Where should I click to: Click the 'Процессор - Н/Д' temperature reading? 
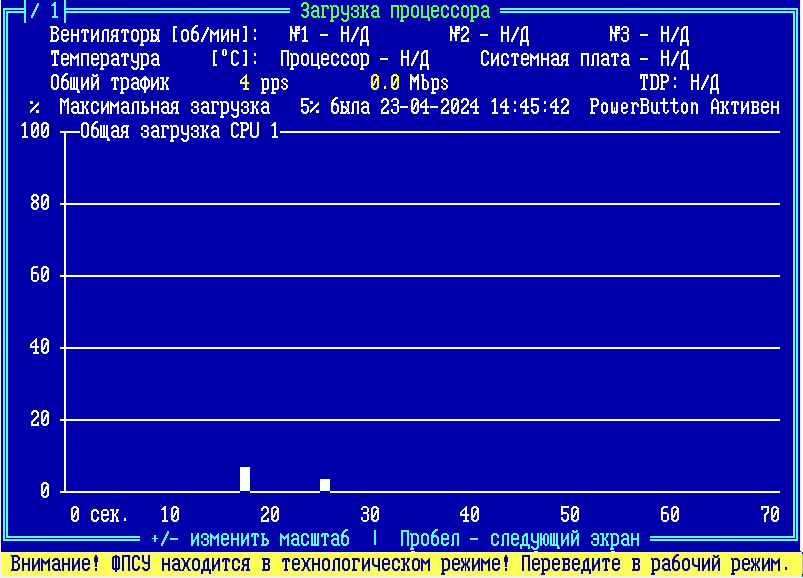(354, 59)
